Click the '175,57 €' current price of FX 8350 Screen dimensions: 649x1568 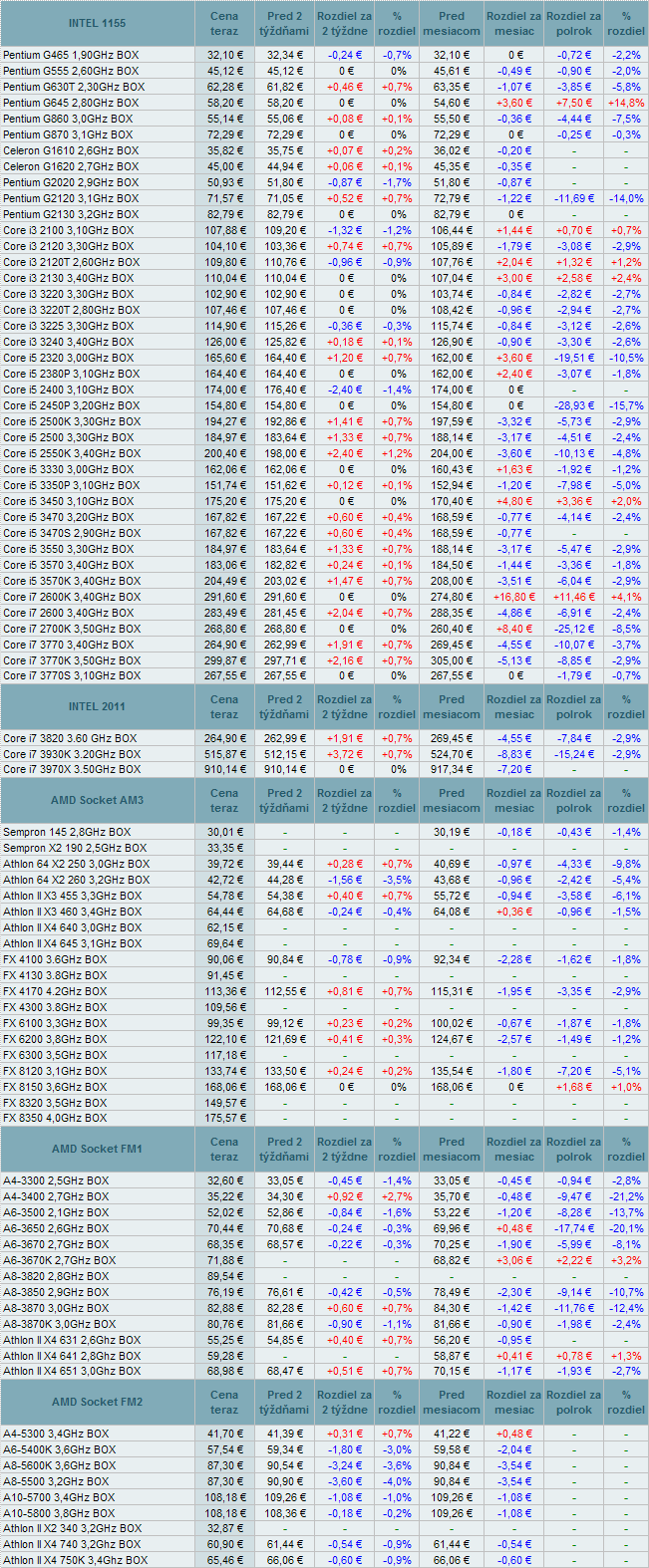click(x=224, y=1118)
